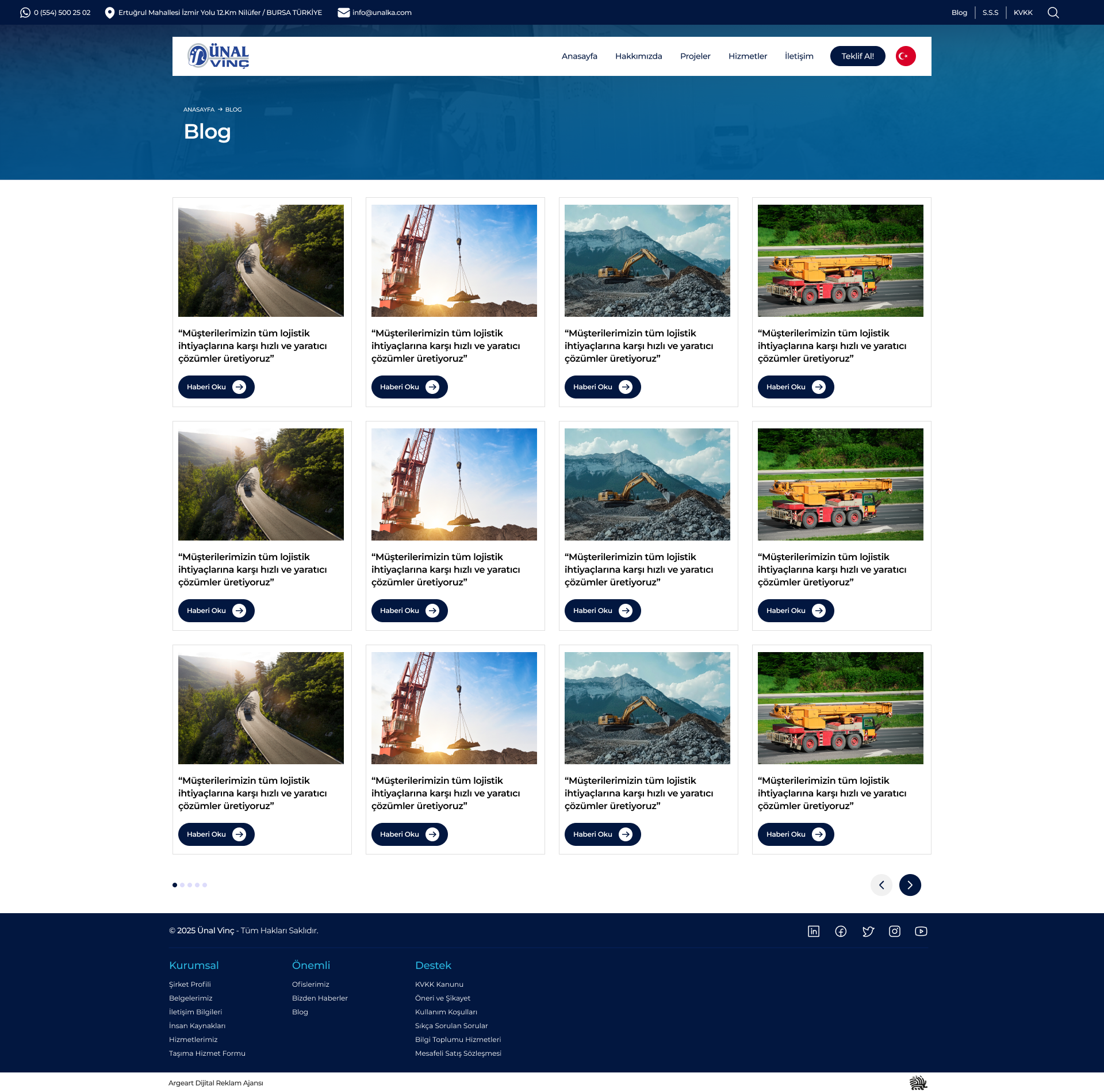Viewport: 1104px width, 1092px height.
Task: Click ANASAYFA in the breadcrumb
Action: (198, 109)
